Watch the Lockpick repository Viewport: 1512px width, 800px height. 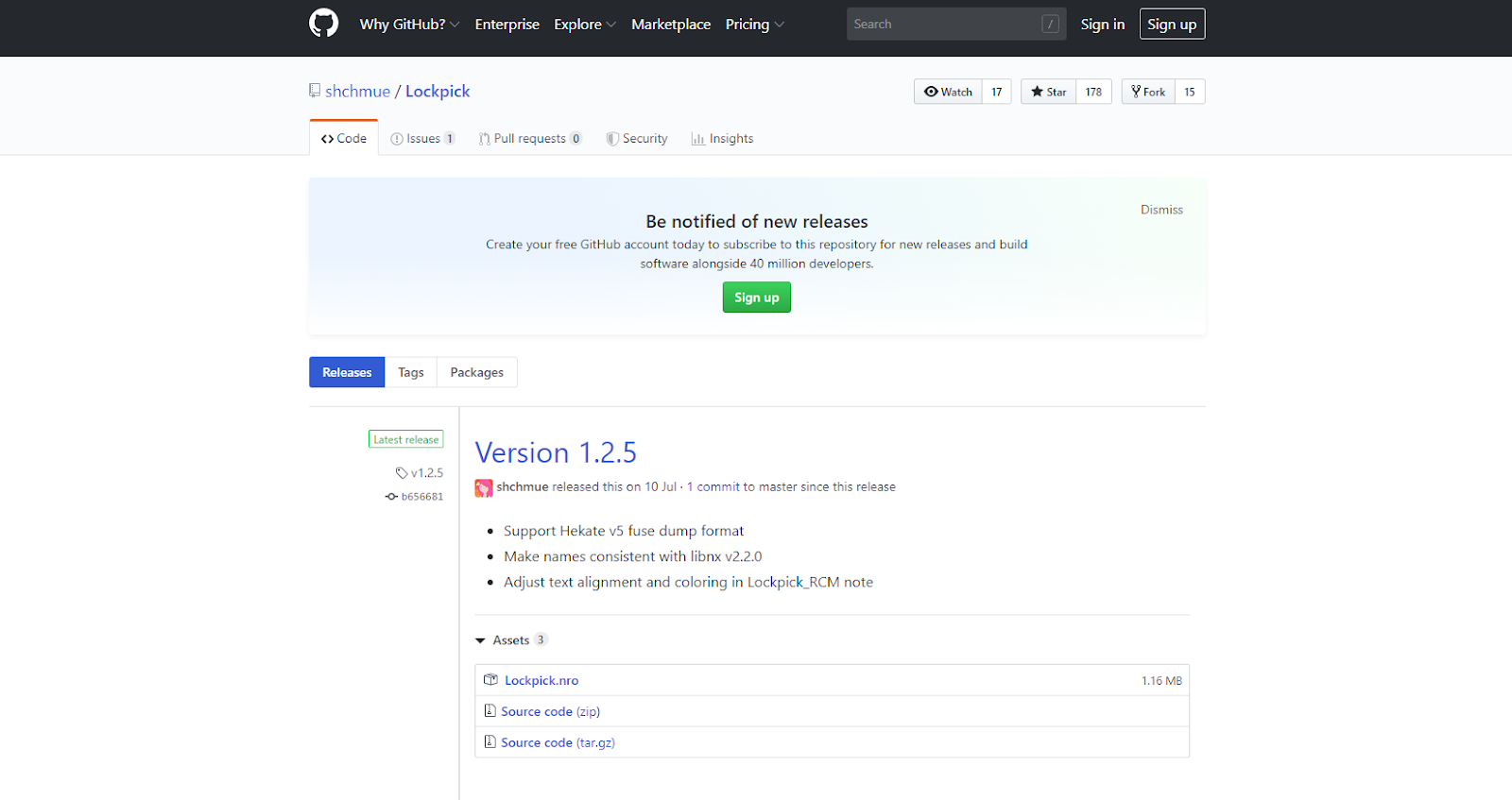pos(948,92)
